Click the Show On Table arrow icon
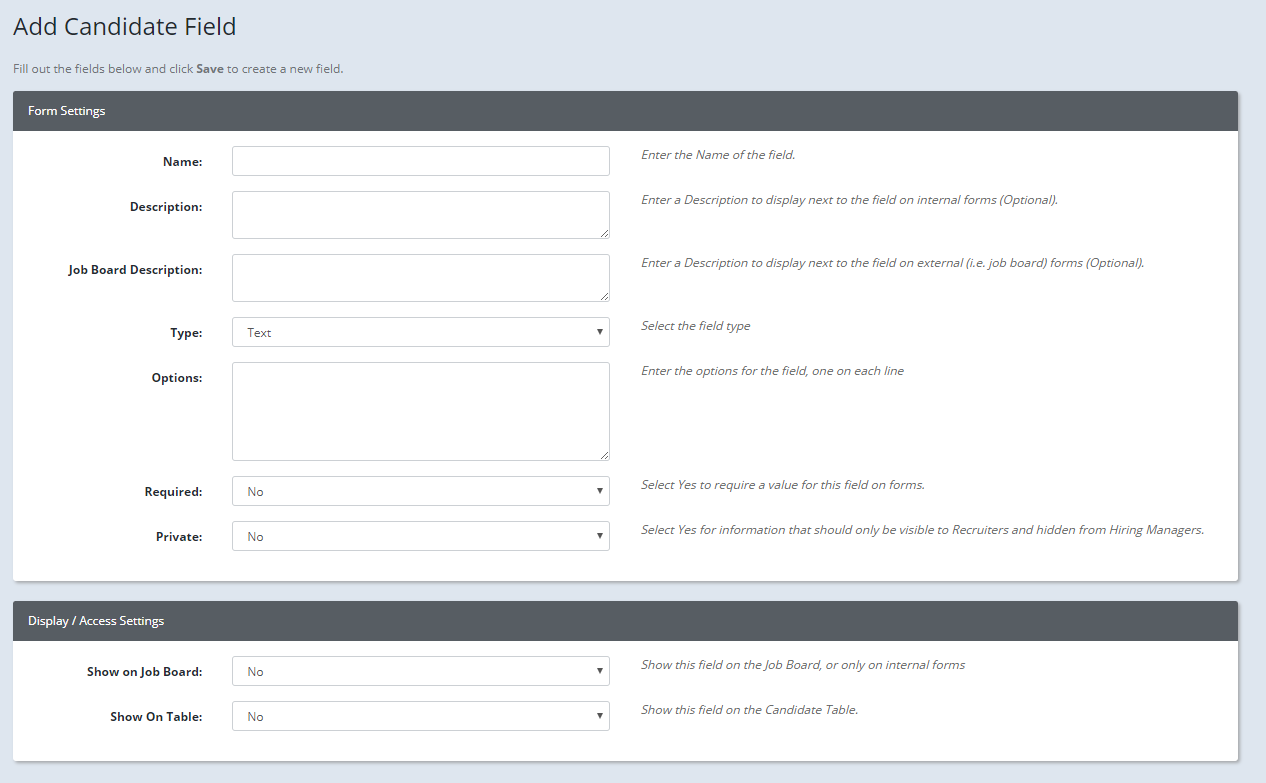 [x=600, y=716]
